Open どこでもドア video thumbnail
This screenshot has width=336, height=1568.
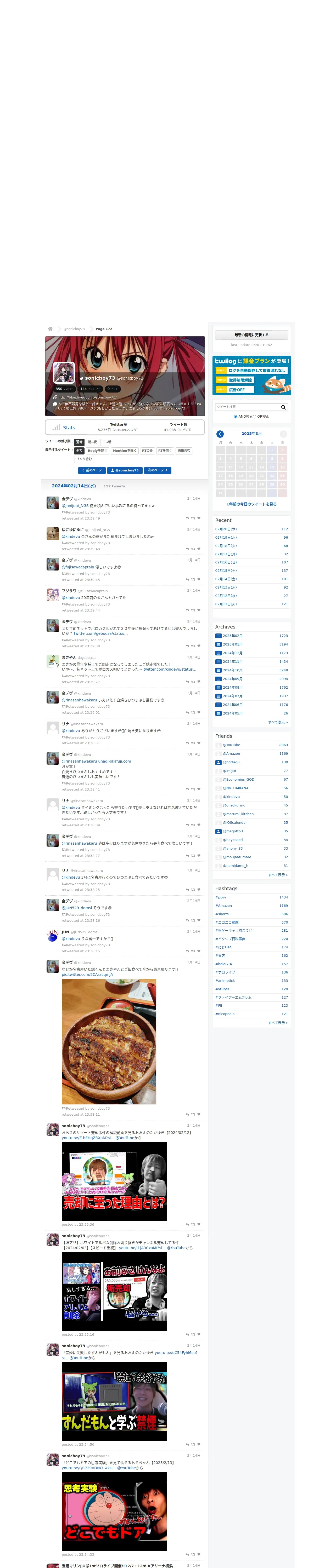(114, 1511)
